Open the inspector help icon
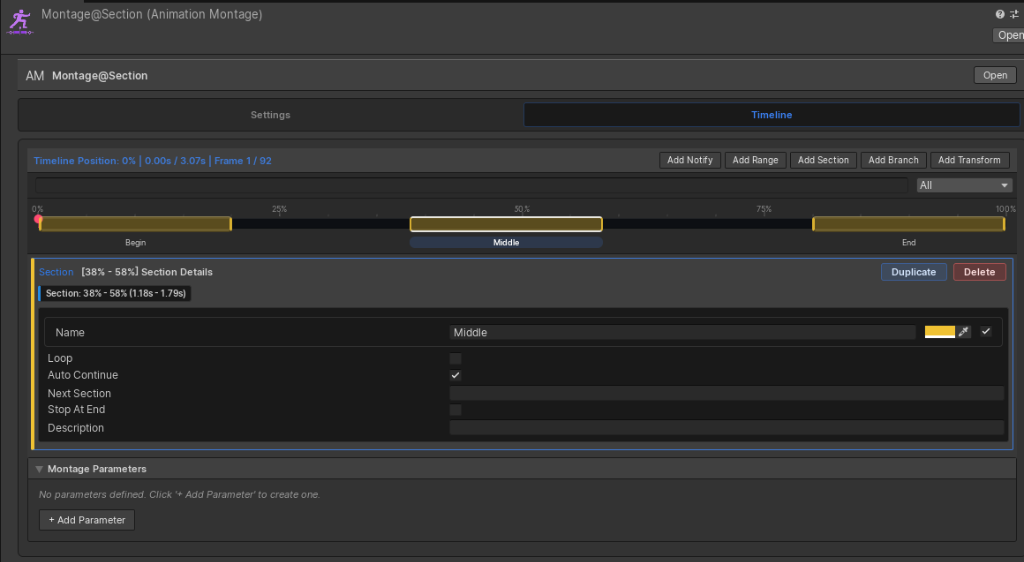Screen dimensions: 1024x562 click(1000, 14)
